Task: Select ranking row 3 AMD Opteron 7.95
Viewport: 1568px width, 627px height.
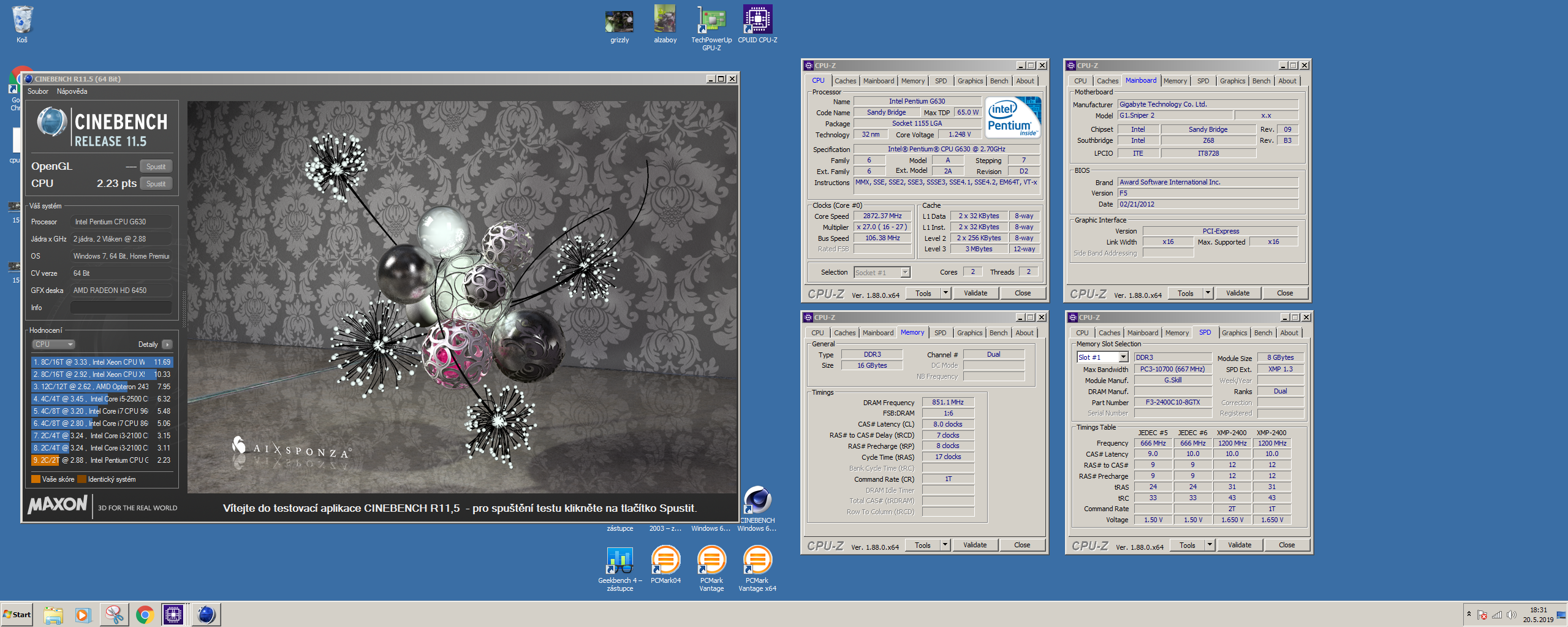Action: click(x=102, y=387)
